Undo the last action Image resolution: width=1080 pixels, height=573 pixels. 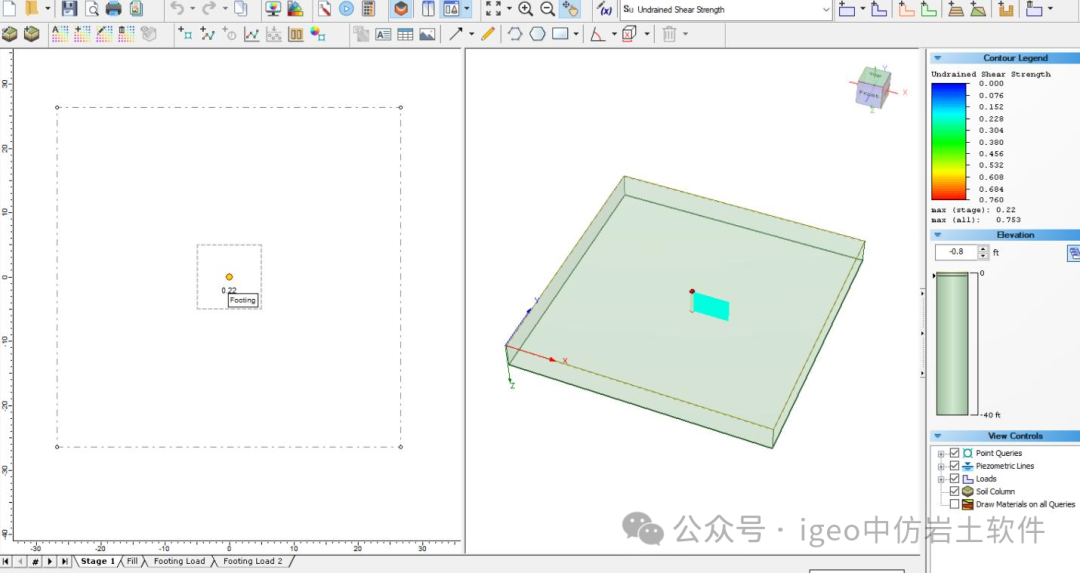tap(177, 8)
